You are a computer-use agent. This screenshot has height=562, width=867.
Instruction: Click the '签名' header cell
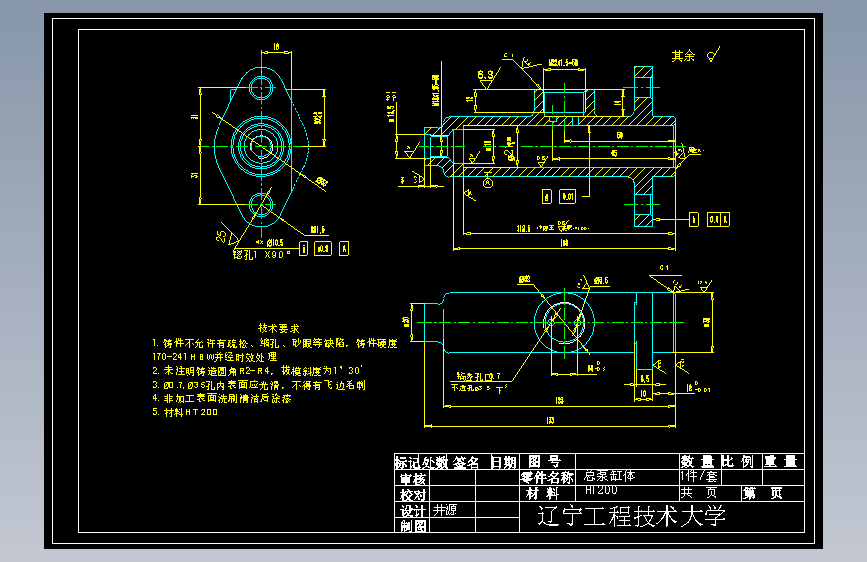tap(466, 462)
